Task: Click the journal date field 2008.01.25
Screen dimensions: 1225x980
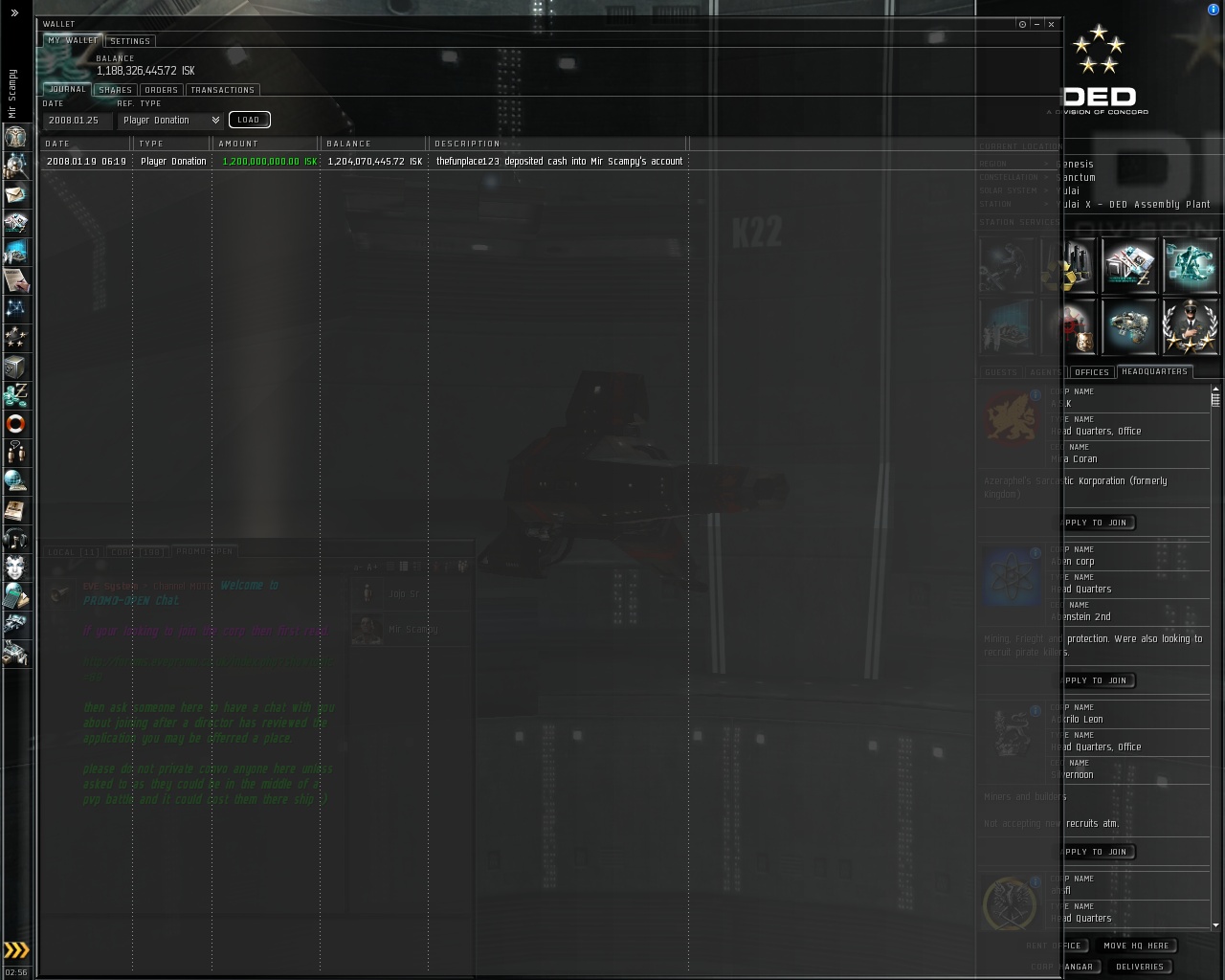Action: 77,121
